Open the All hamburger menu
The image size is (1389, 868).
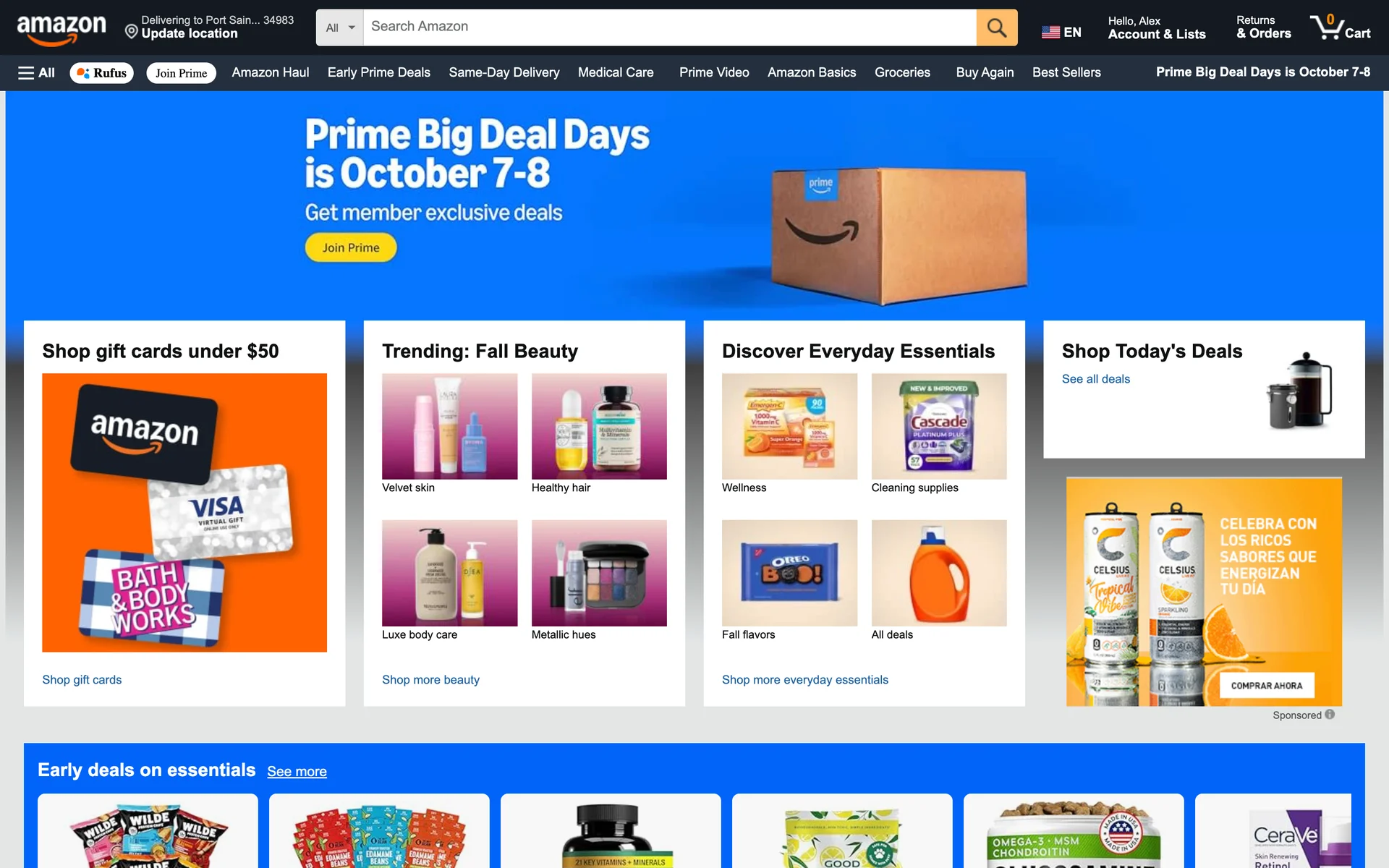point(36,72)
